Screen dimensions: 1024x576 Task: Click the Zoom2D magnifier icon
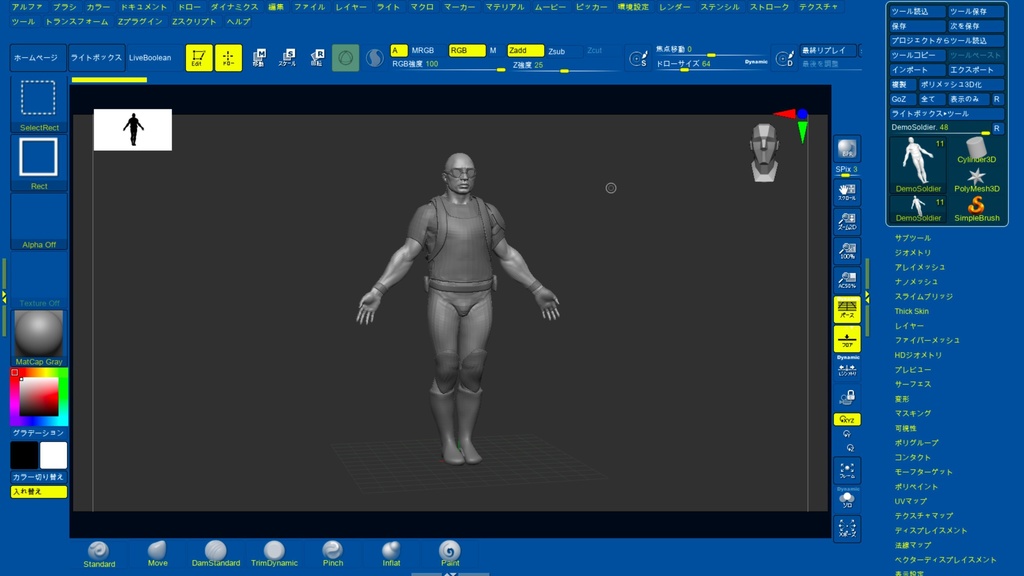847,221
